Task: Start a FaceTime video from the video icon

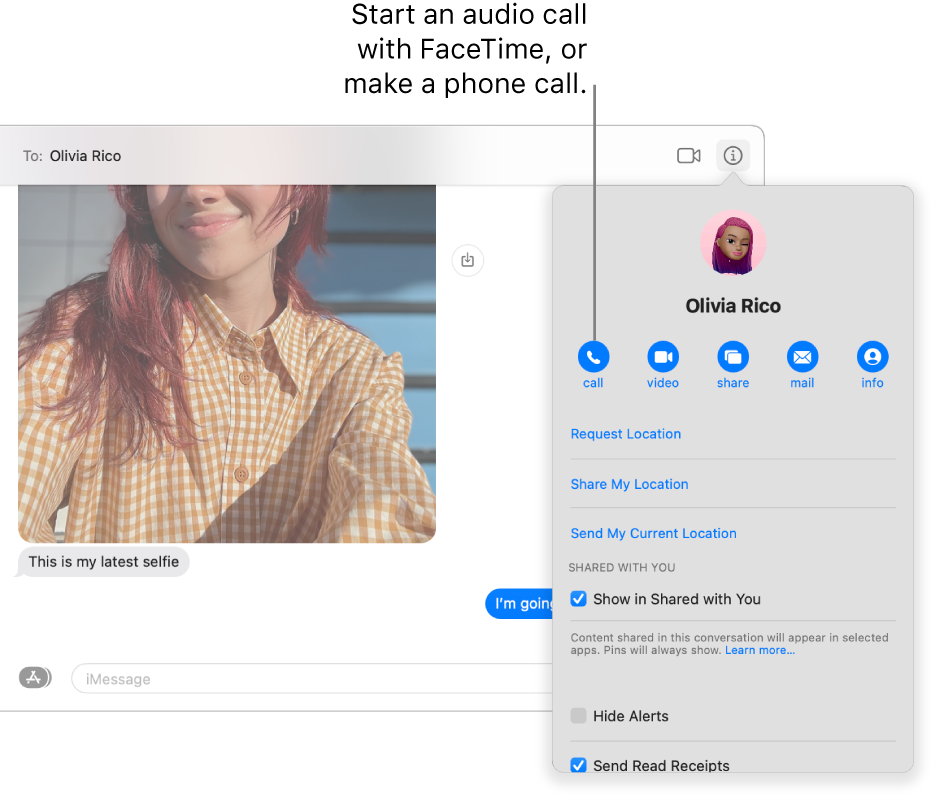Action: [663, 357]
